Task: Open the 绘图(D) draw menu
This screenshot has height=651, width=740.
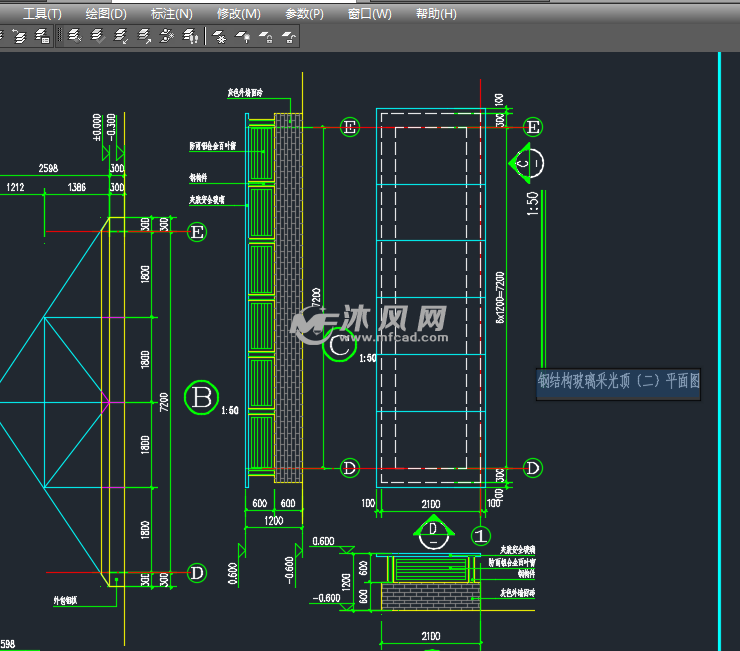Action: click(106, 14)
